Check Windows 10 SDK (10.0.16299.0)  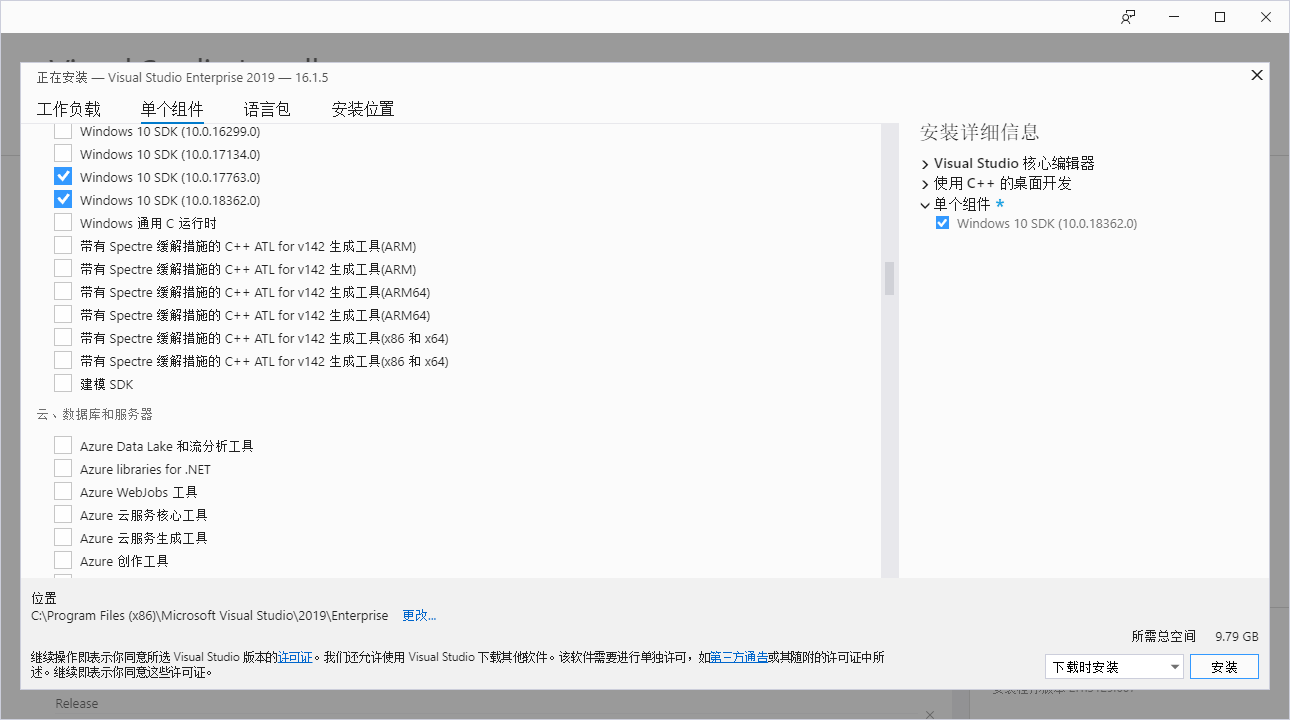pyautogui.click(x=63, y=131)
